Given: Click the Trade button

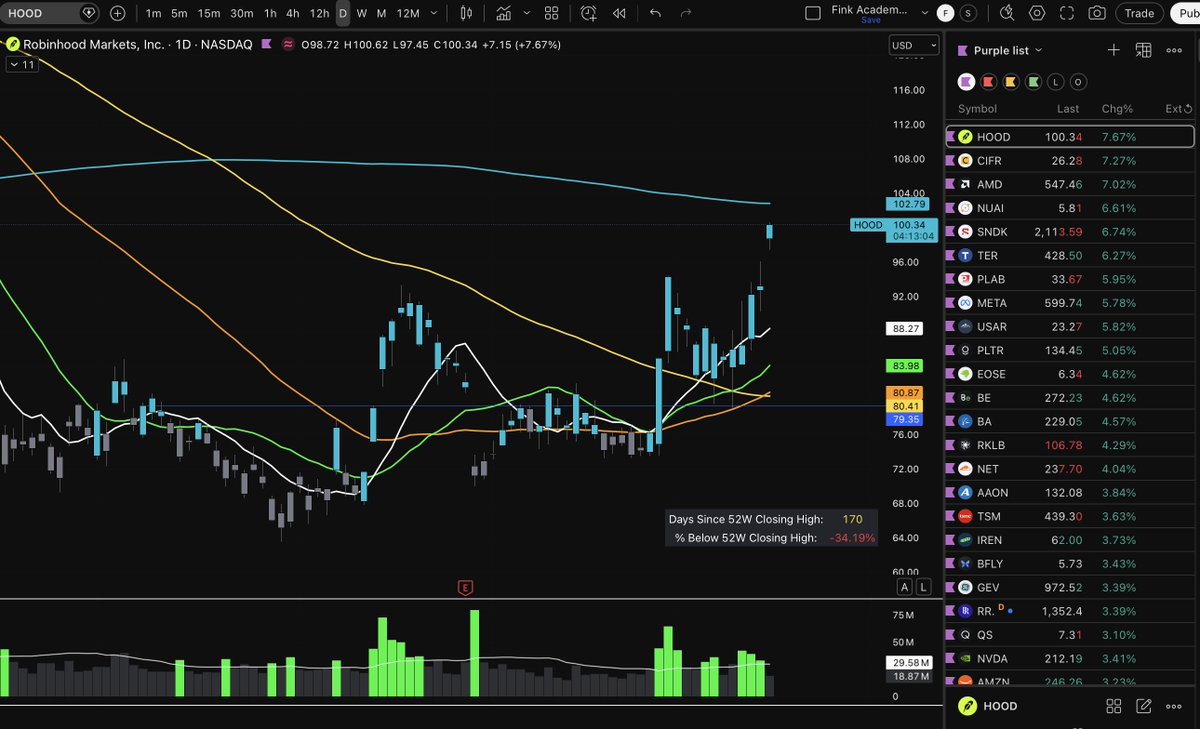Looking at the screenshot, I should click(1139, 13).
